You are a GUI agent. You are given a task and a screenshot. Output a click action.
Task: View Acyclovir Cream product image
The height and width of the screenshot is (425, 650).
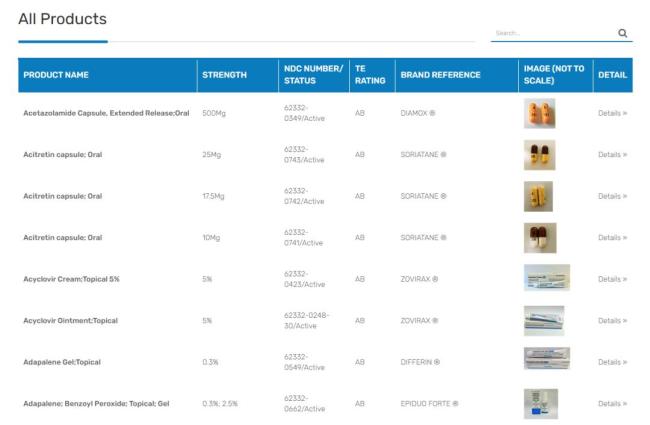(547, 277)
